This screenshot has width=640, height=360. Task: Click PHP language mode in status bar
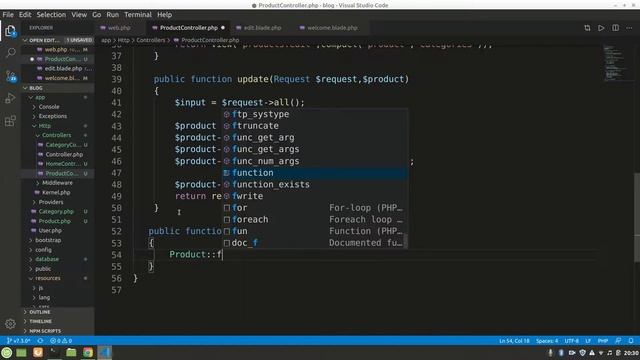(602, 340)
